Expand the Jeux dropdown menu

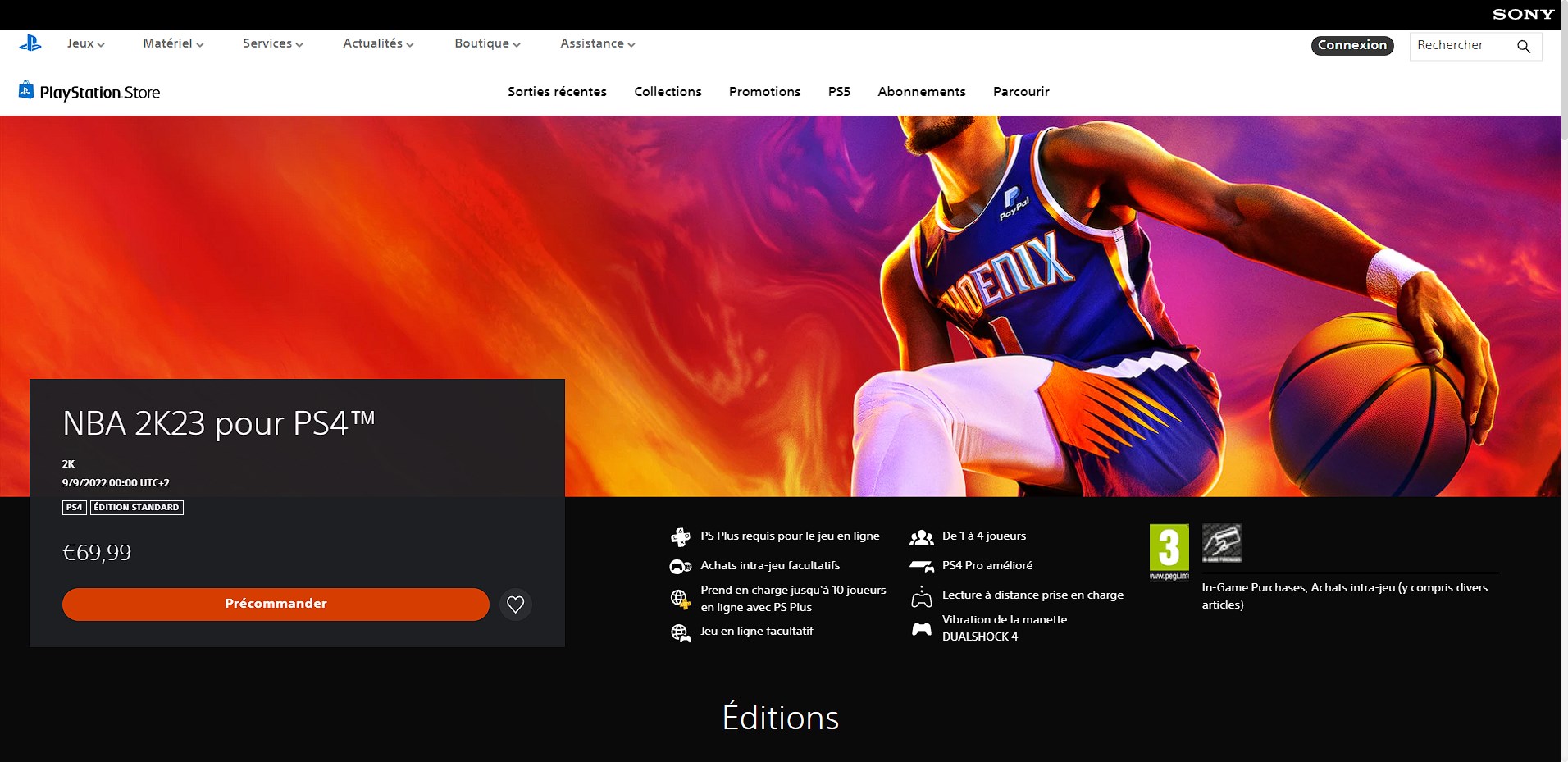pyautogui.click(x=85, y=43)
